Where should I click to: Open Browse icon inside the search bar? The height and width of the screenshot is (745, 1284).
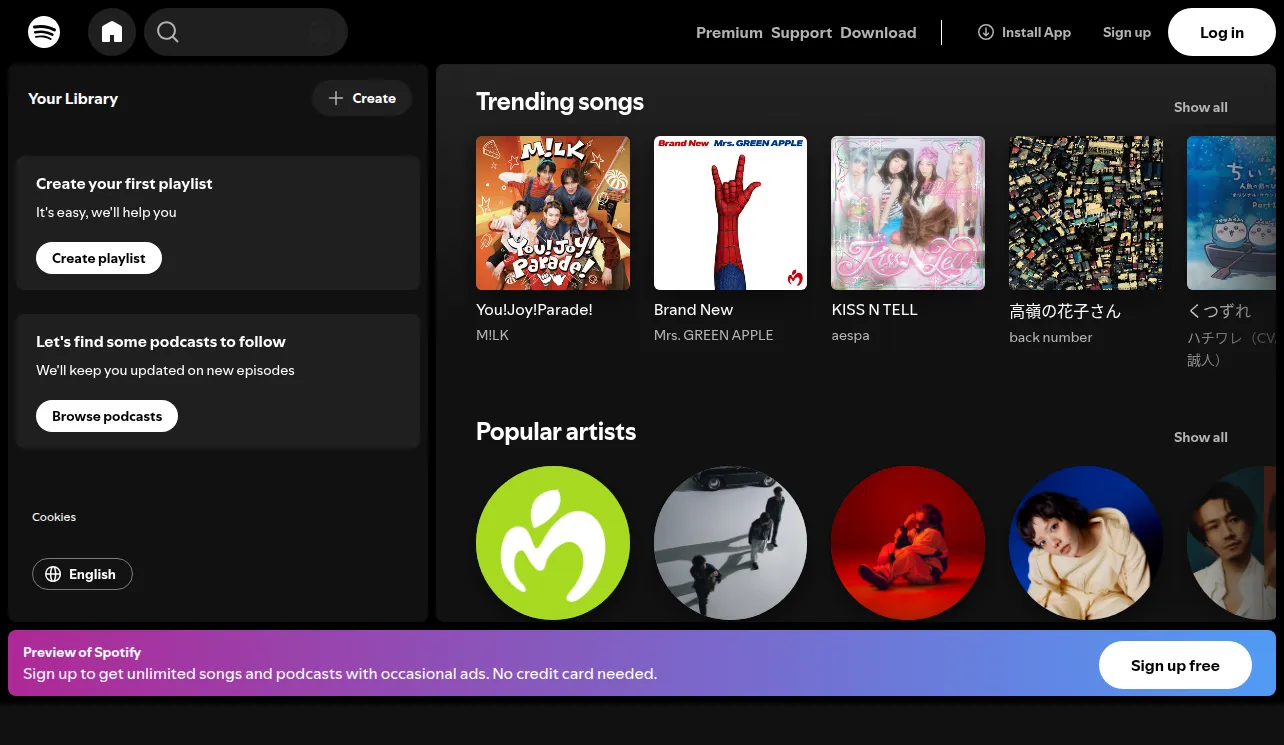[320, 32]
